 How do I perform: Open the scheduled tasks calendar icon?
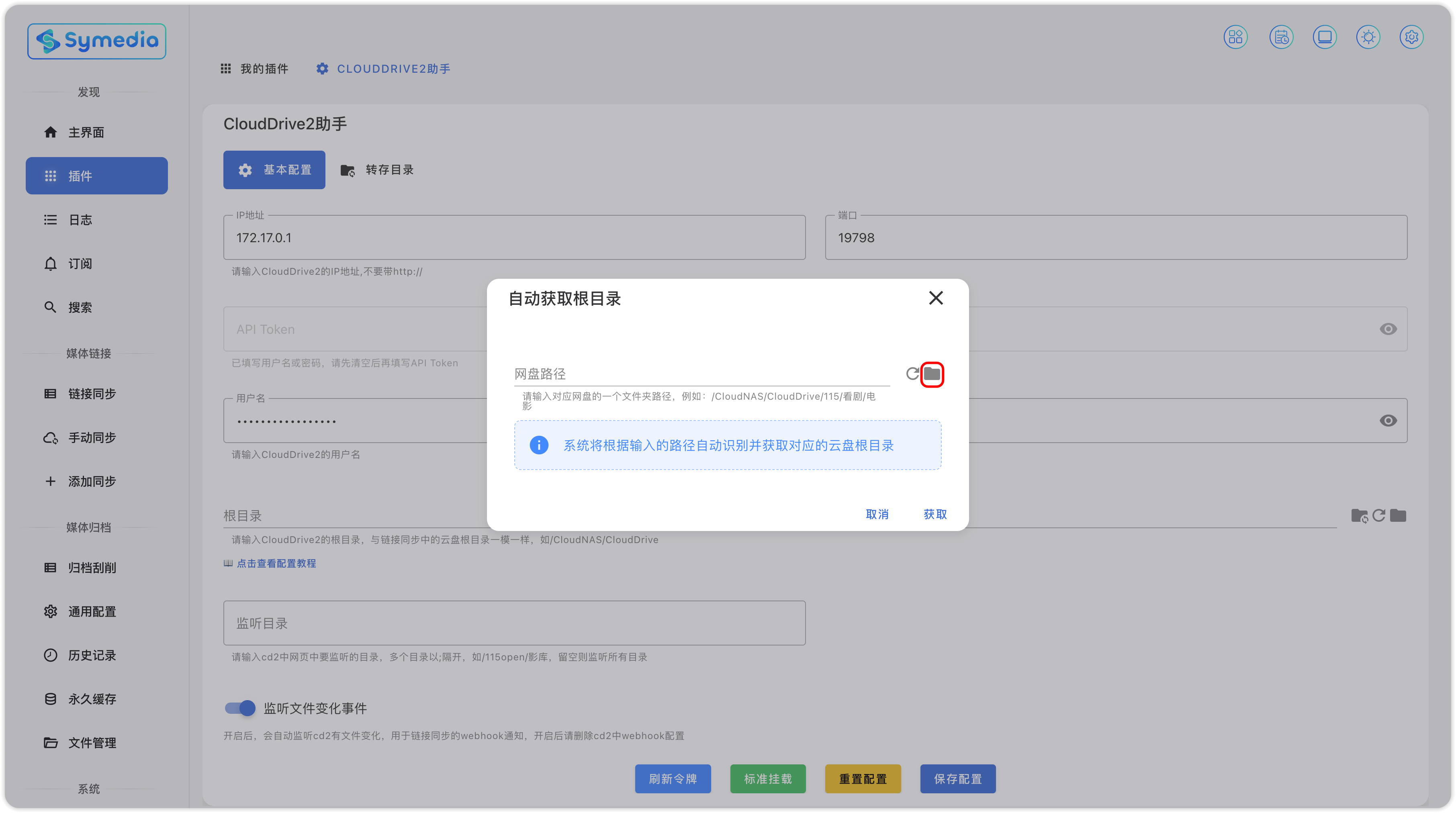tap(1281, 37)
